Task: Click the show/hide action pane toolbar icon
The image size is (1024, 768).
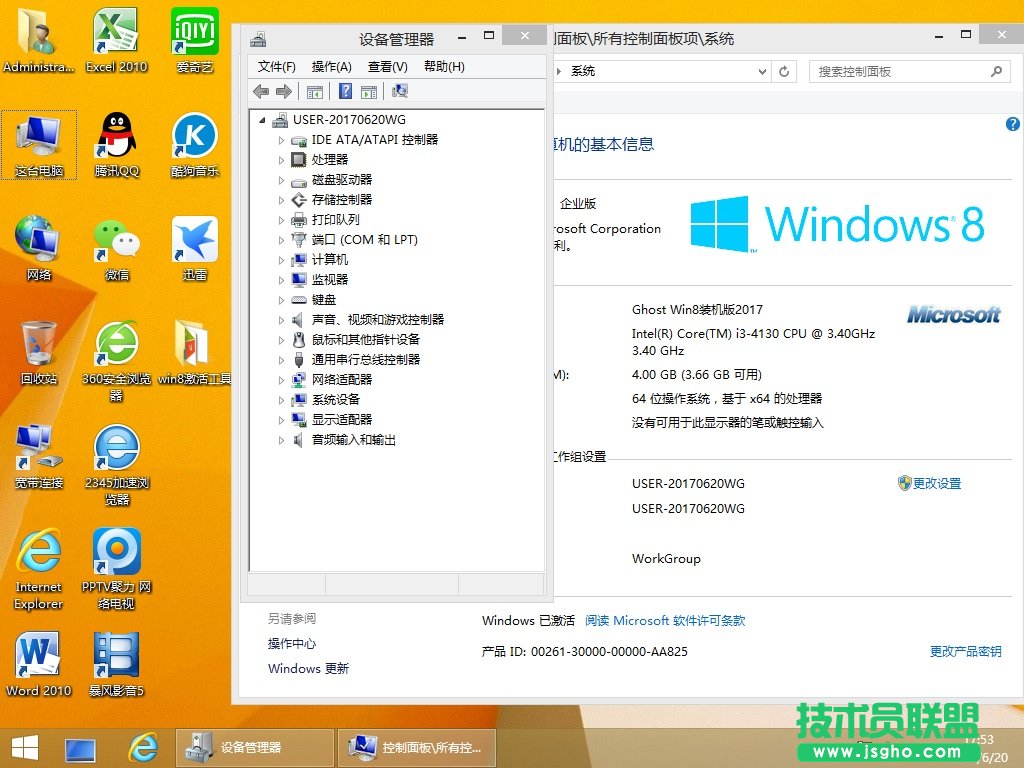Action: [369, 91]
